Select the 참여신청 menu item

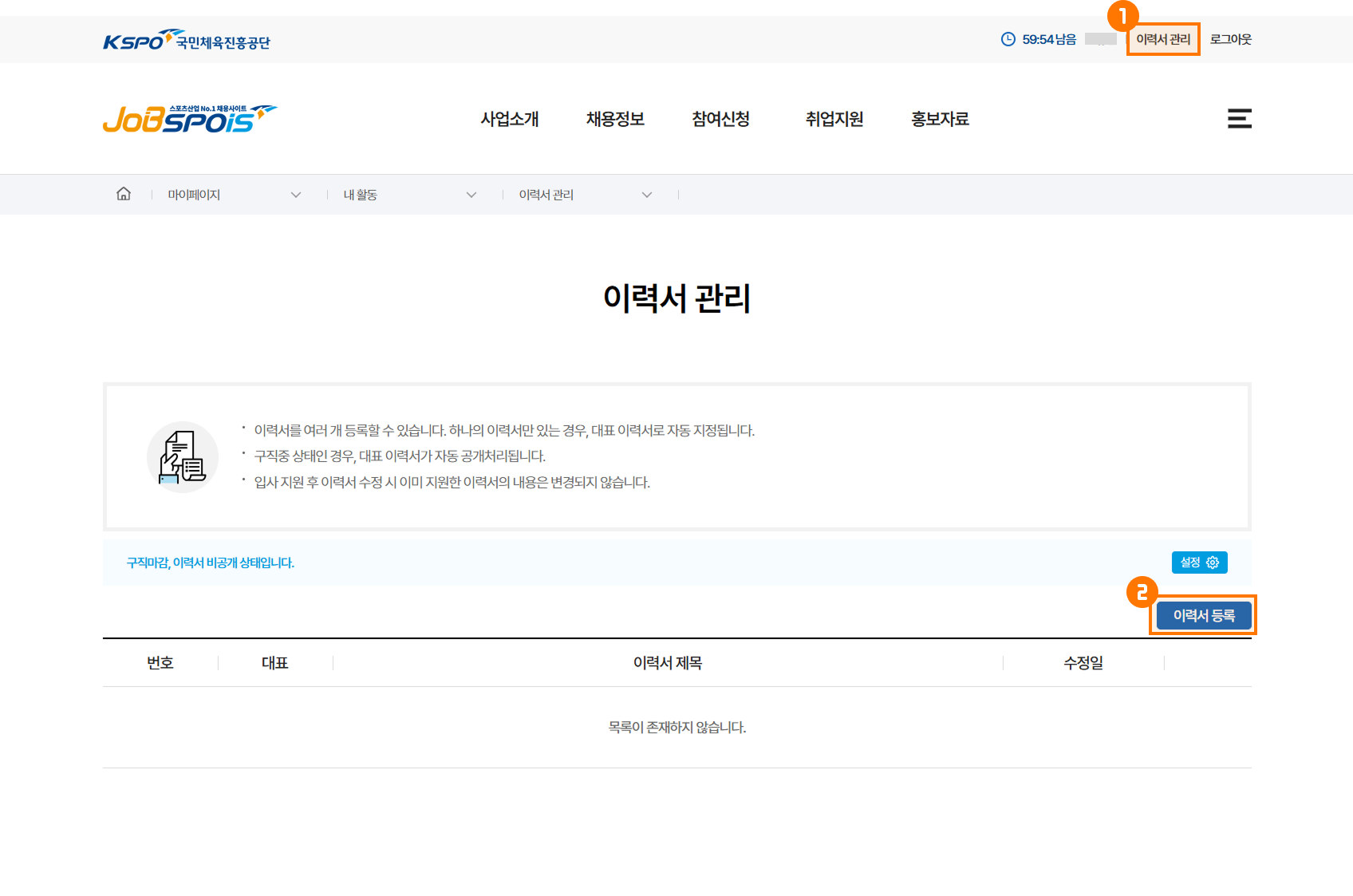720,119
